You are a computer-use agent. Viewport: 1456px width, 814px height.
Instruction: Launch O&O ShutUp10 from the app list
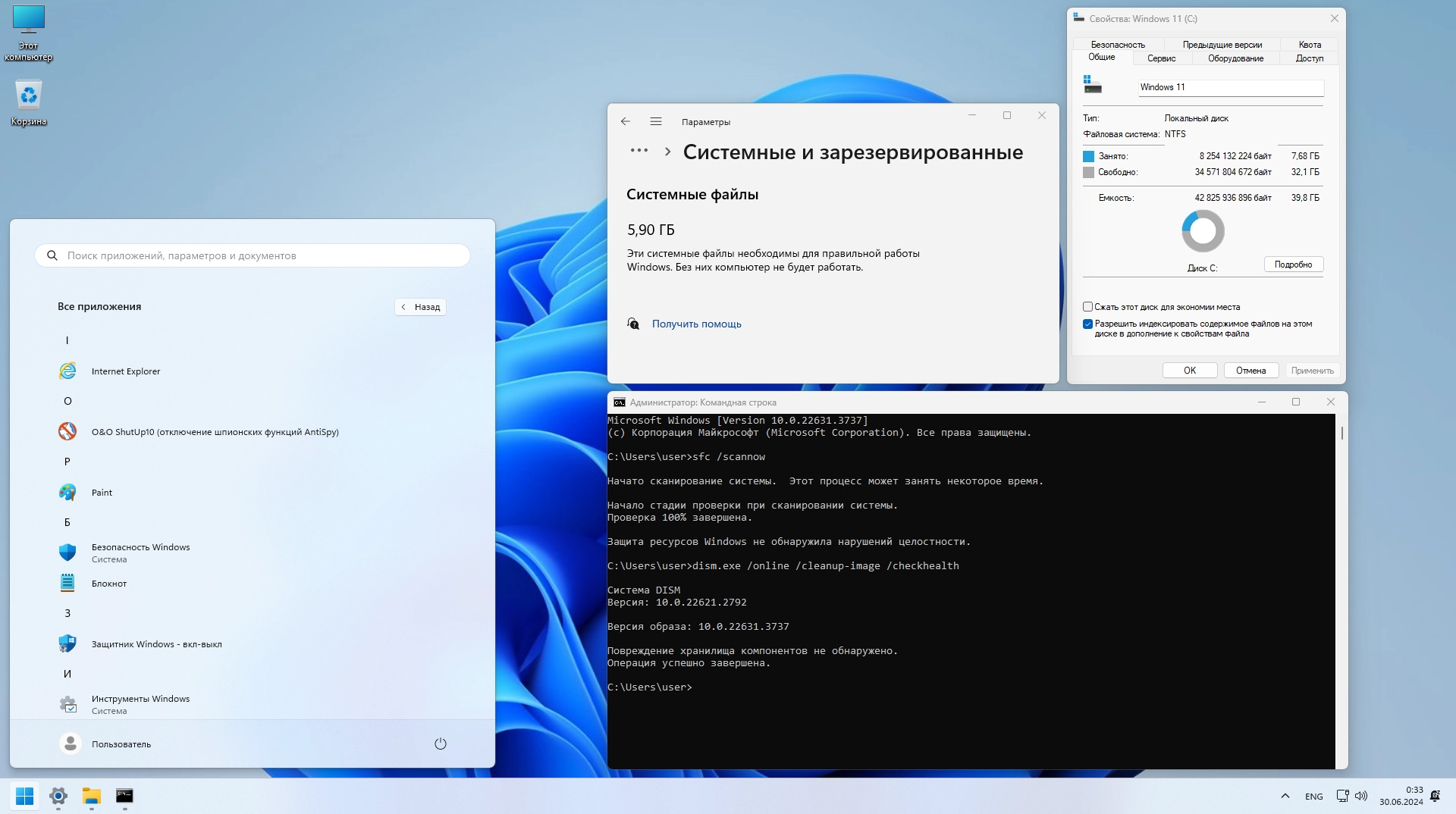(x=67, y=431)
